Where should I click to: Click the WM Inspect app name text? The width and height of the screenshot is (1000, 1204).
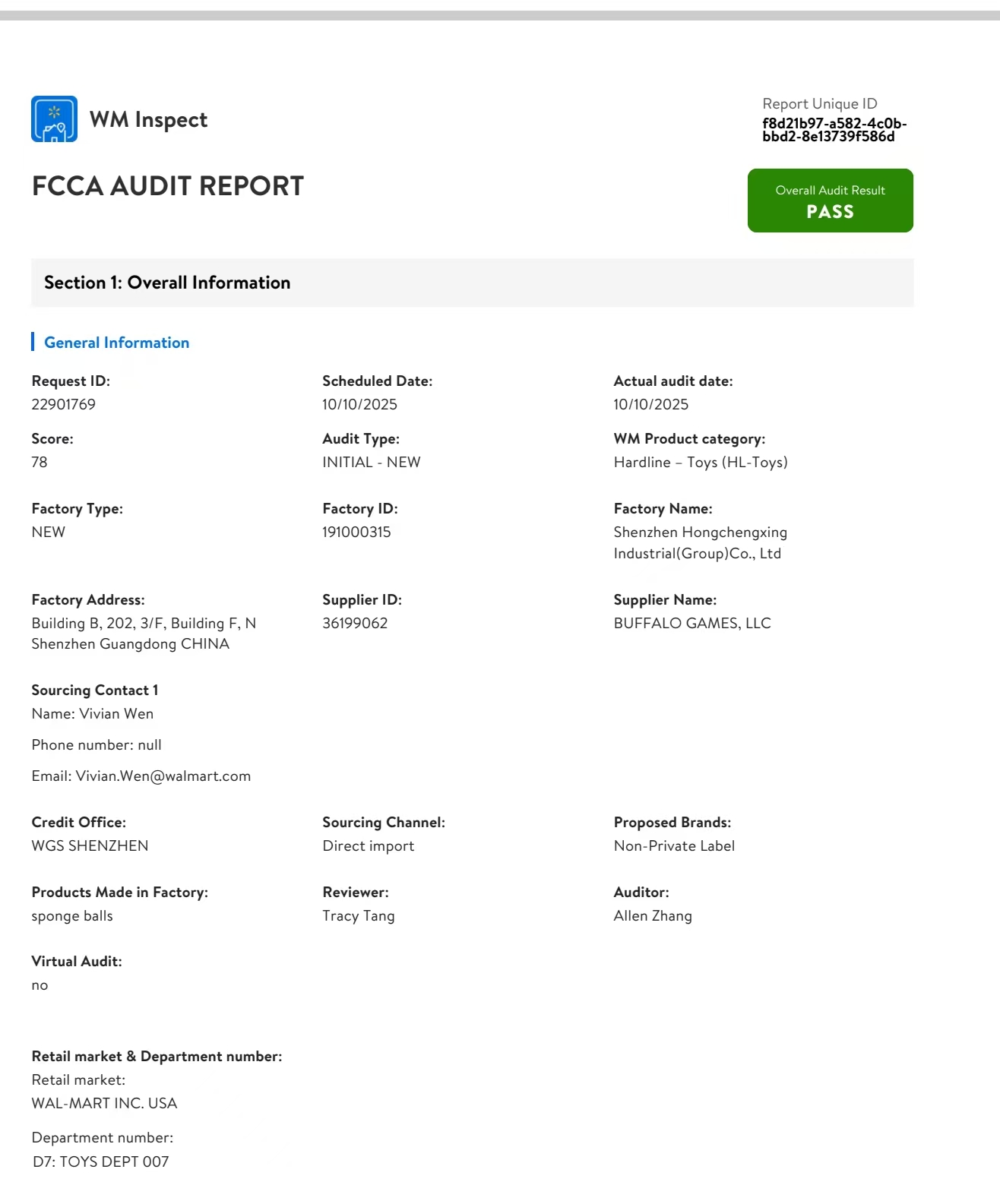pyautogui.click(x=148, y=119)
